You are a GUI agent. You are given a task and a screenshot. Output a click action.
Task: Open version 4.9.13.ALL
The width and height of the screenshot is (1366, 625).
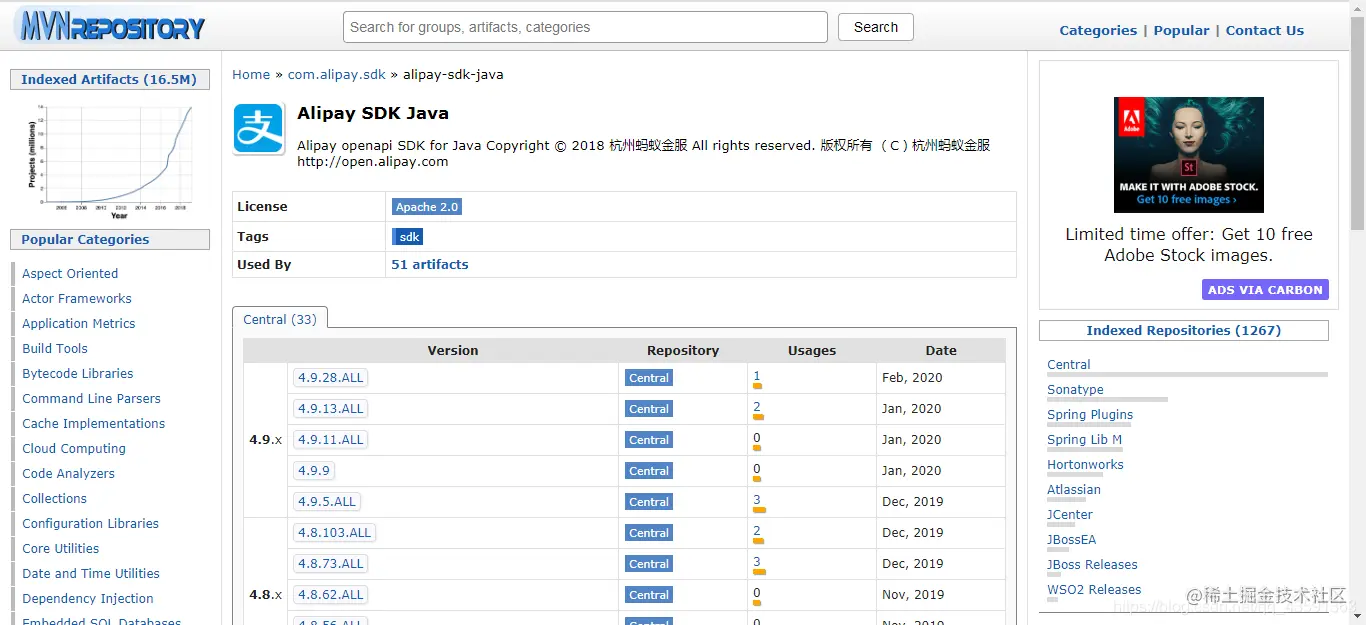(x=331, y=408)
